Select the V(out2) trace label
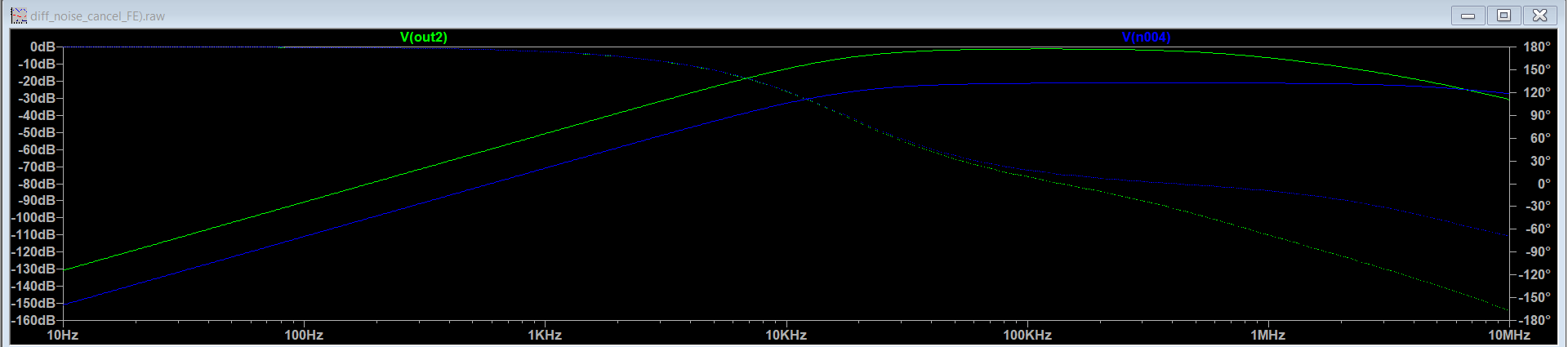This screenshot has height=347, width=1568. pyautogui.click(x=424, y=37)
